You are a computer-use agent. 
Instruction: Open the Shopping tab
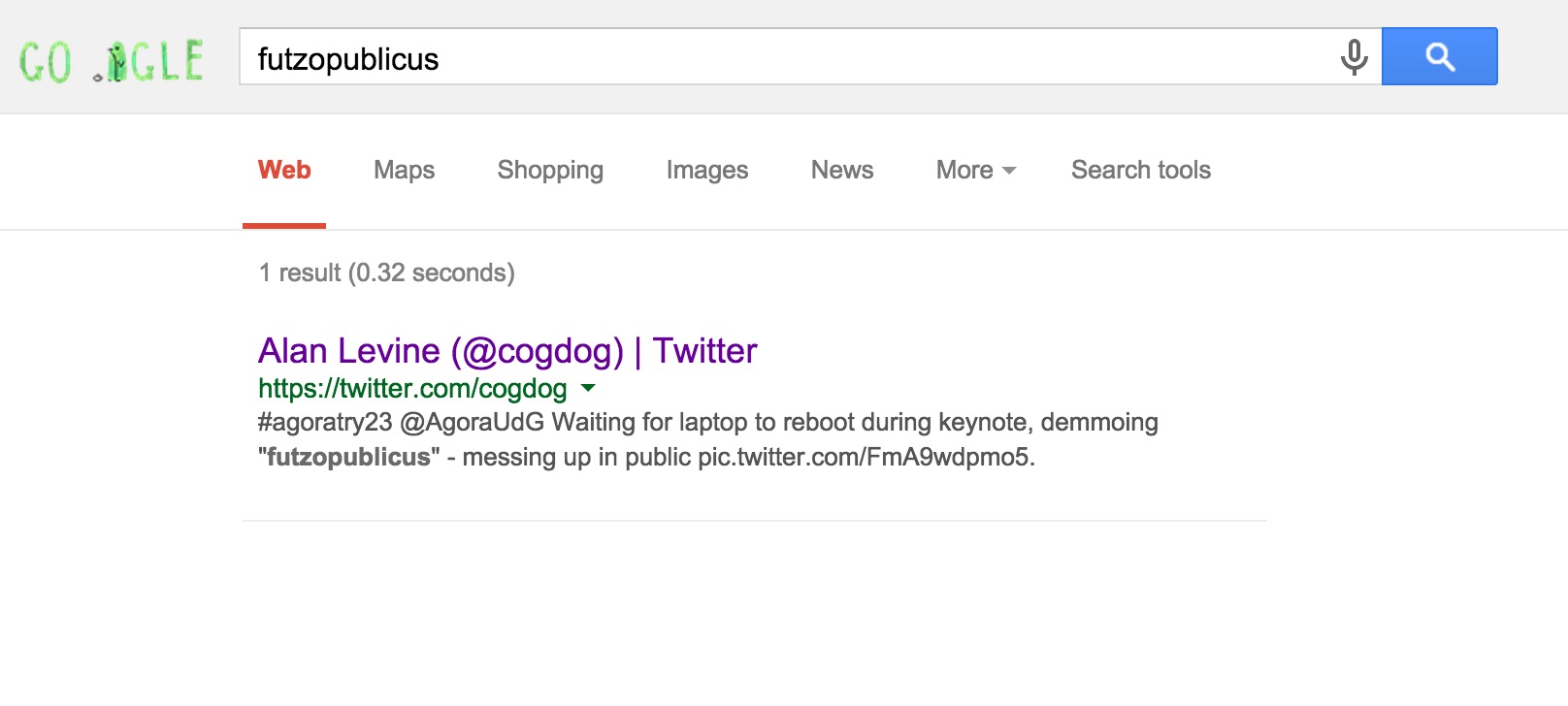click(550, 171)
